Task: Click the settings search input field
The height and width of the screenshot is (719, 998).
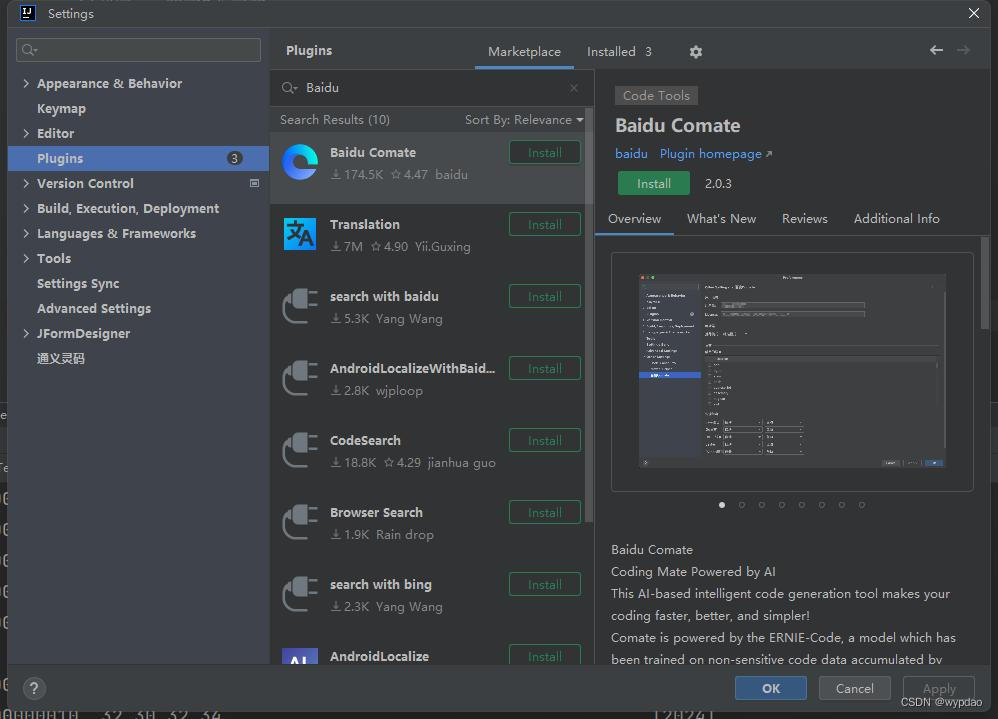Action: pos(138,50)
